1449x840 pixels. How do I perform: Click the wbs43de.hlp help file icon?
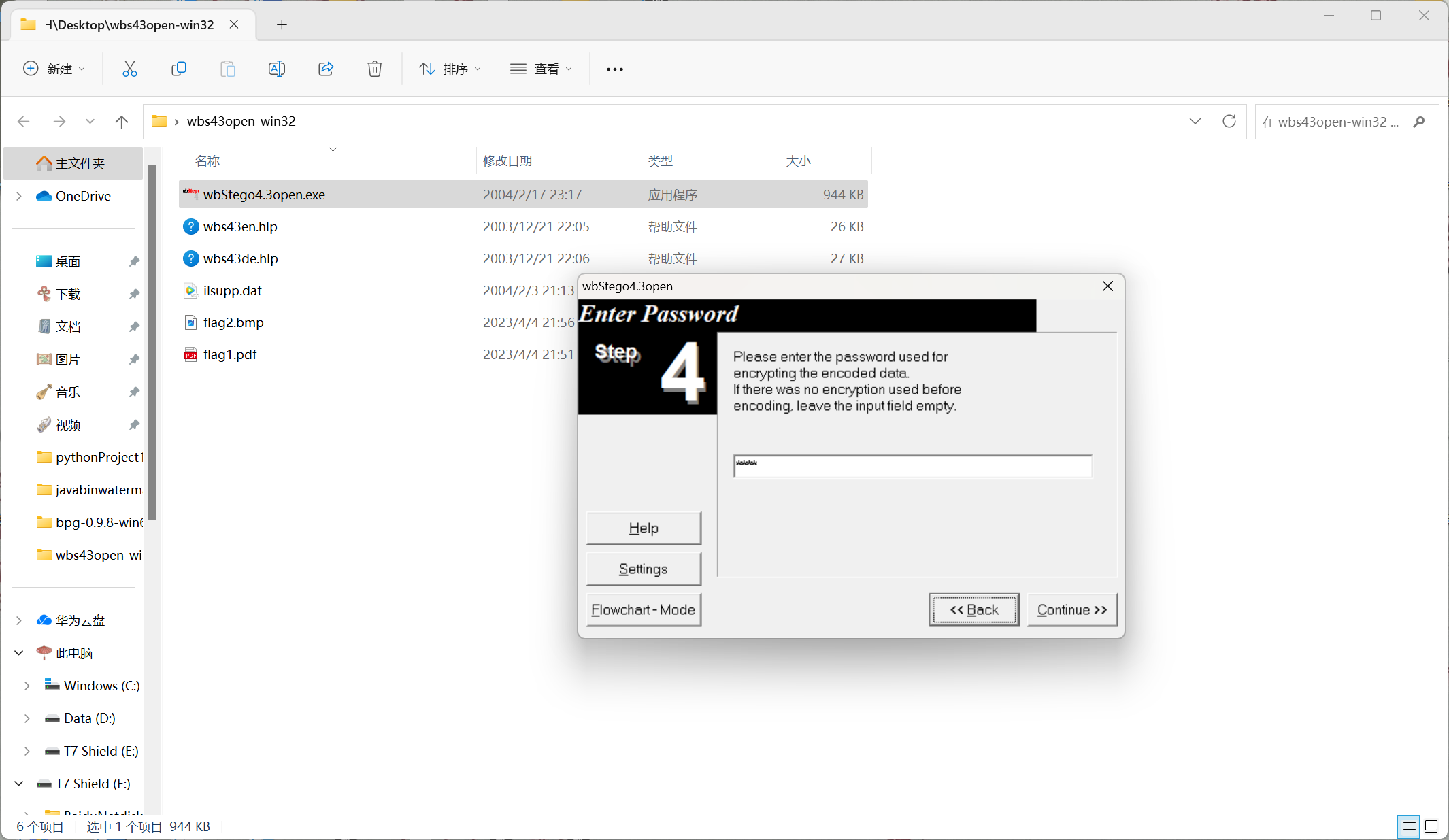pos(191,258)
